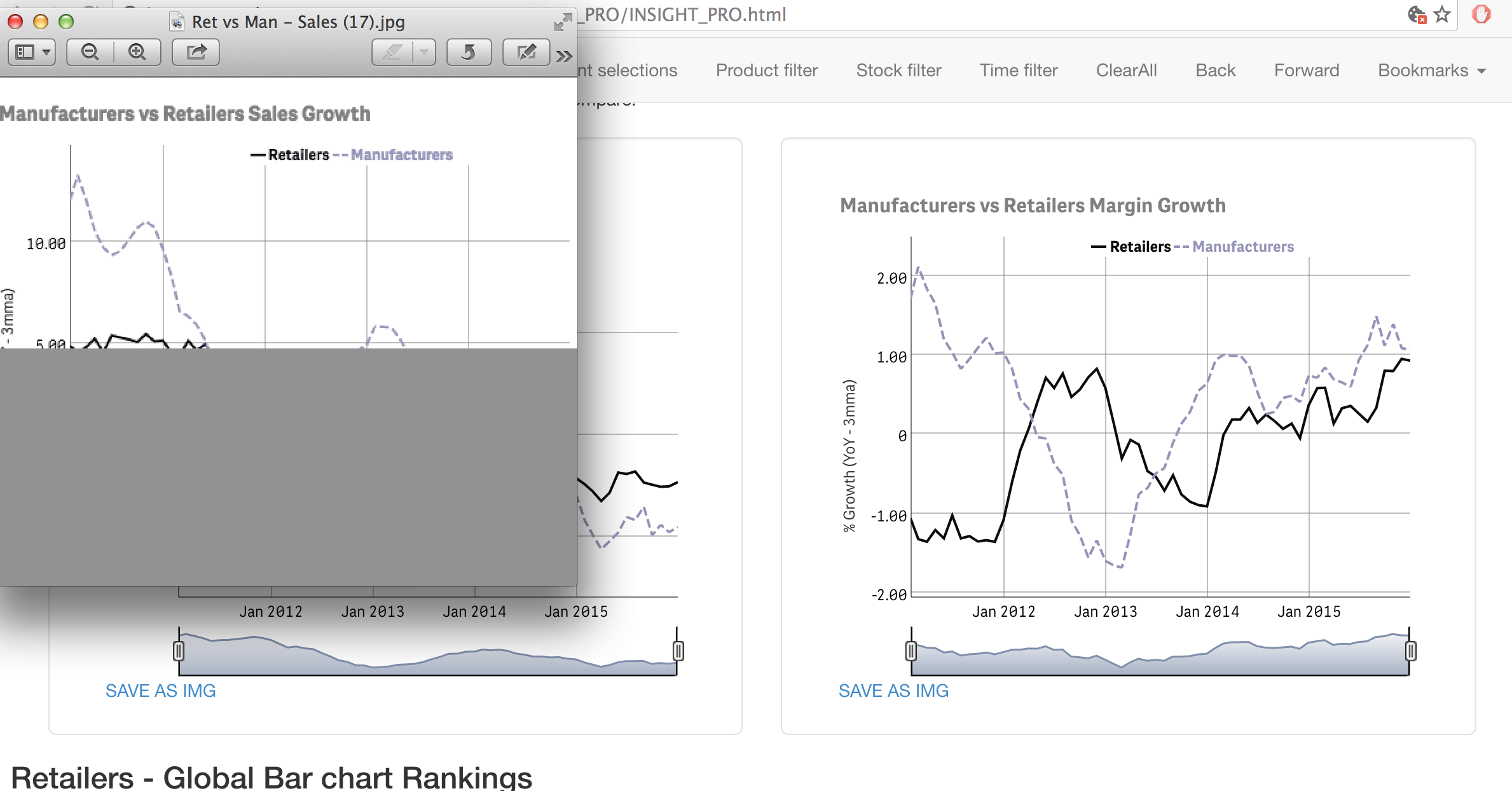Expand the Bookmarks dropdown

pyautogui.click(x=1432, y=70)
